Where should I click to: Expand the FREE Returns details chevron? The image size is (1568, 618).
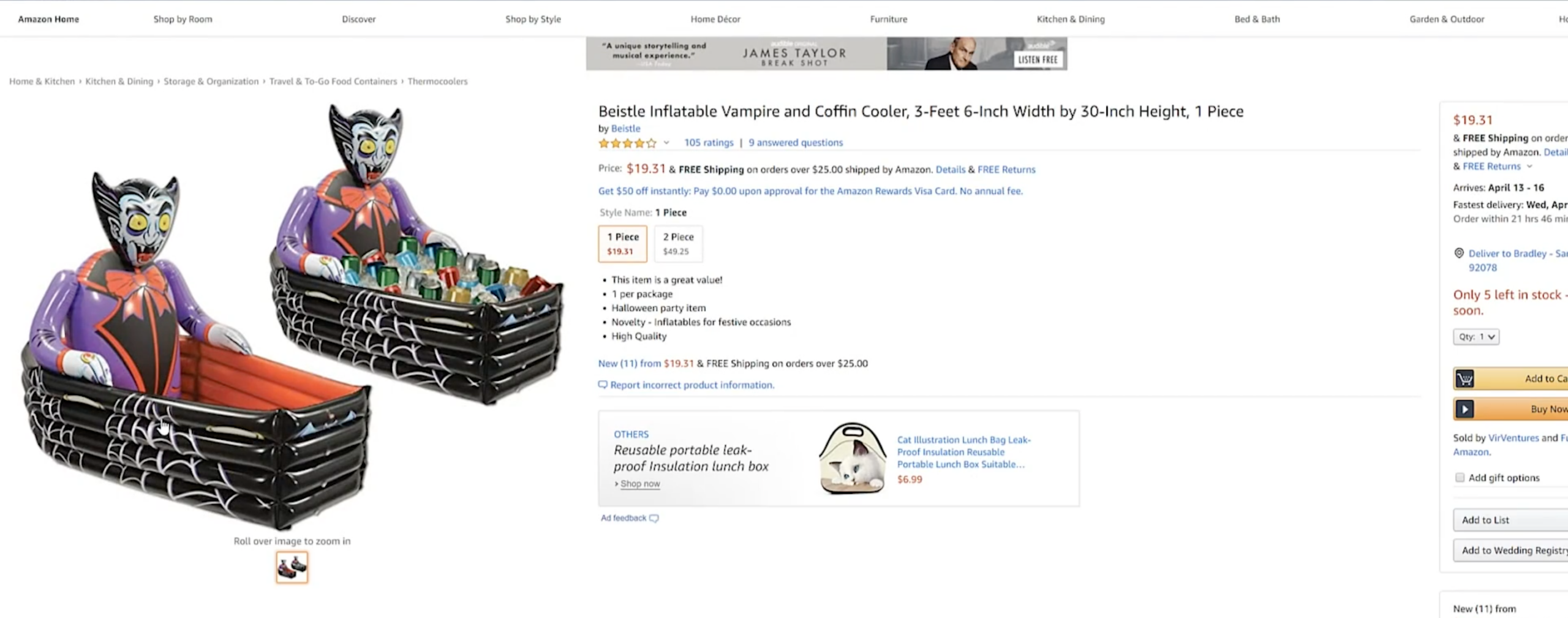pyautogui.click(x=1529, y=167)
